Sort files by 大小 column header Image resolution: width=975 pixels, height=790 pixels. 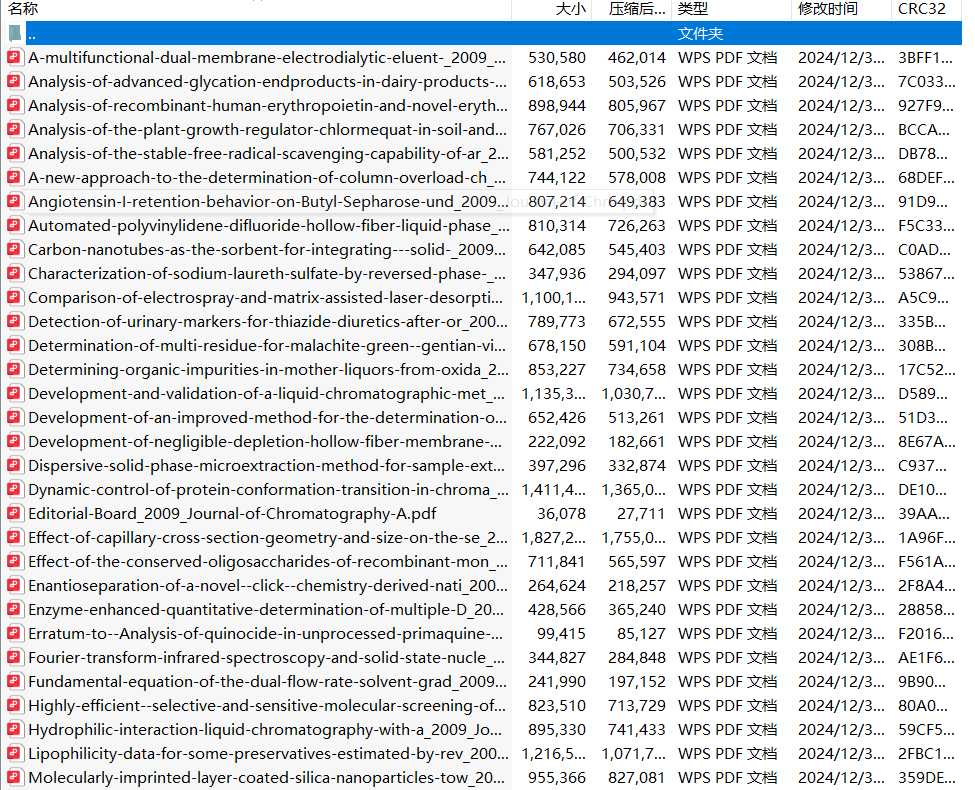[571, 9]
